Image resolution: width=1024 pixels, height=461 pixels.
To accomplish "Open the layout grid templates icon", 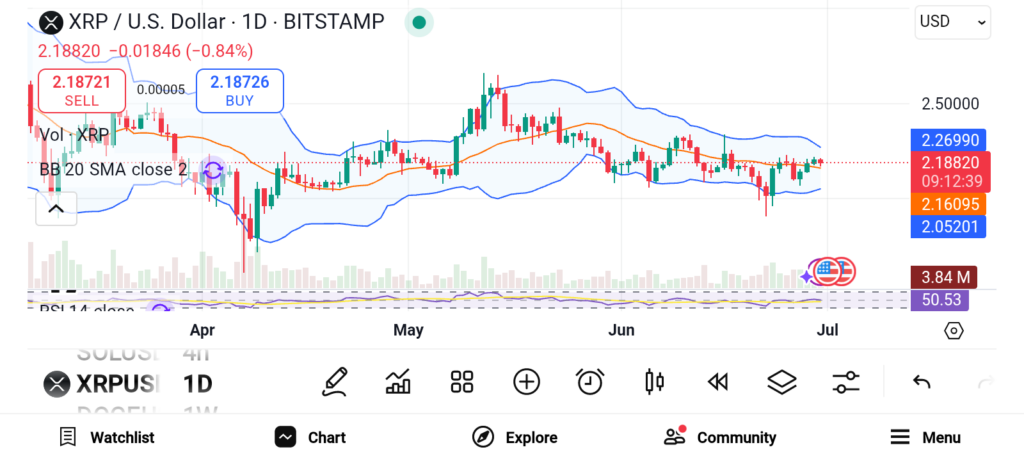I will (x=461, y=381).
